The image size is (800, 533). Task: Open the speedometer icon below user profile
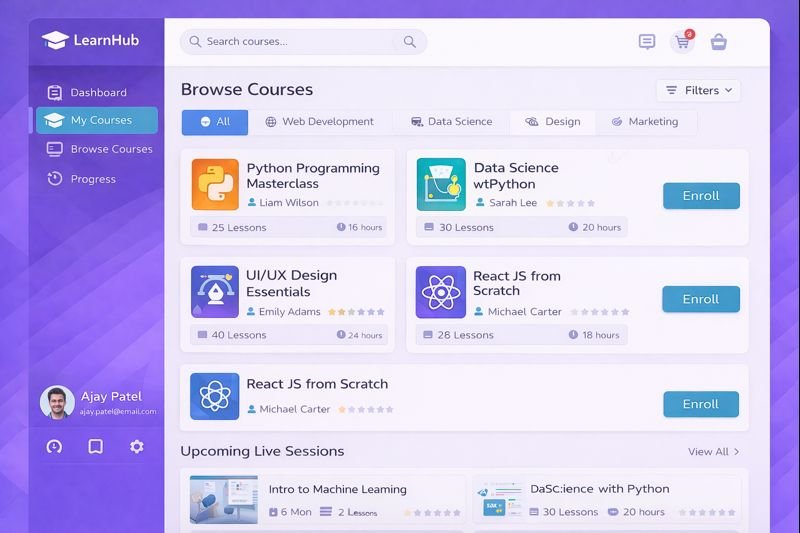coord(55,447)
